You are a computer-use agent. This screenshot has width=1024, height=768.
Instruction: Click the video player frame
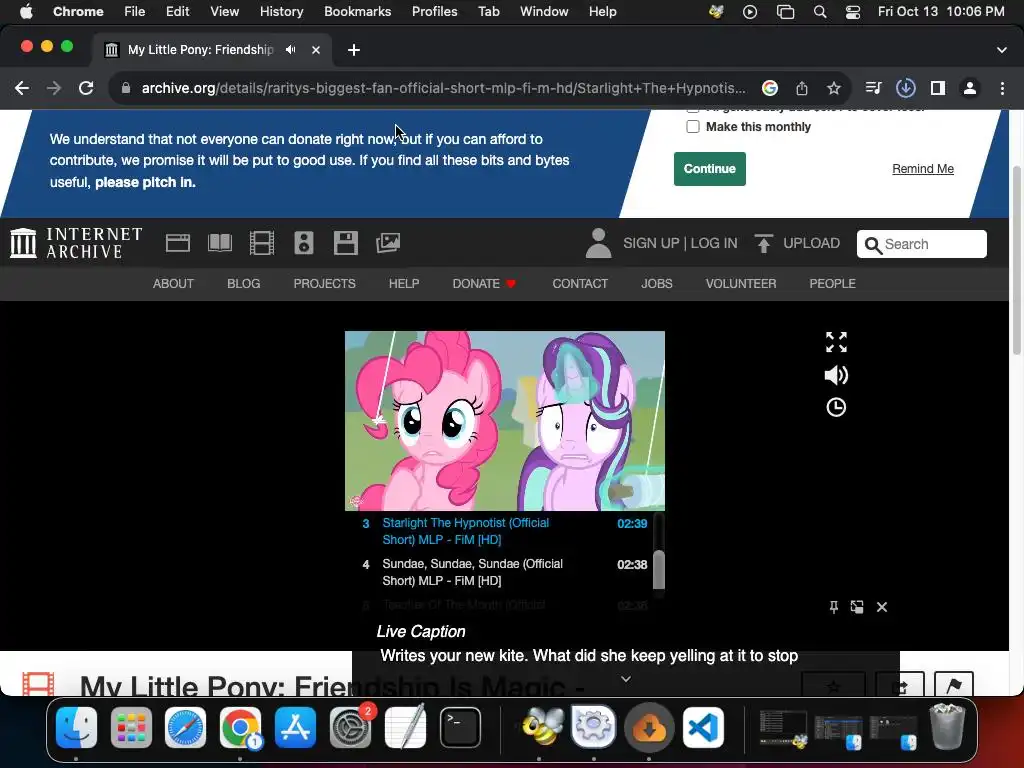[505, 421]
